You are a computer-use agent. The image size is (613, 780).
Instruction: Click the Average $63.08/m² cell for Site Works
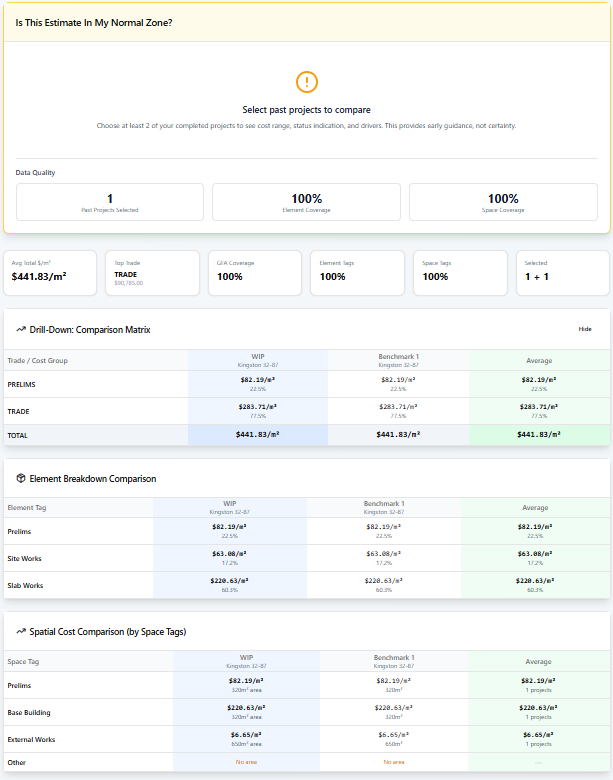[x=535, y=558]
